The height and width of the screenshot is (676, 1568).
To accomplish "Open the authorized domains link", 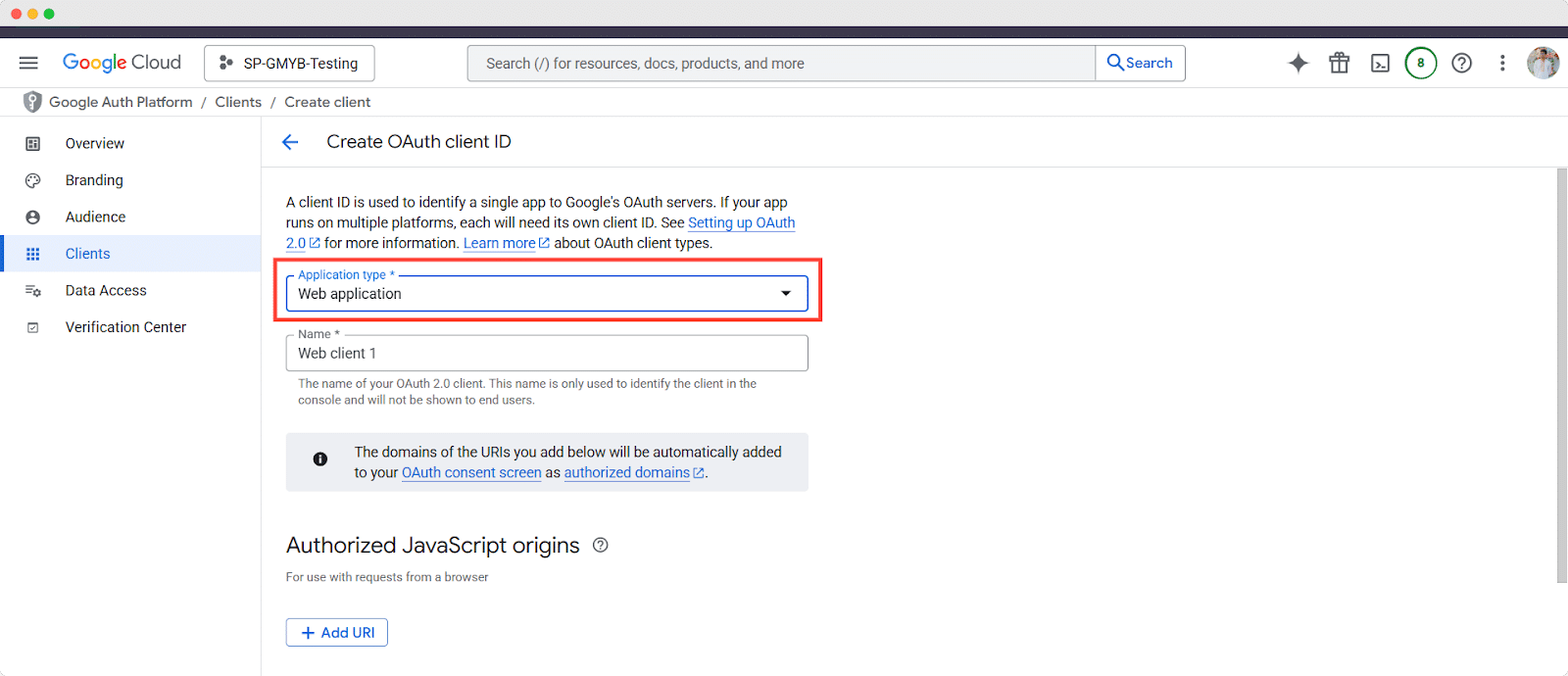I will pyautogui.click(x=627, y=472).
